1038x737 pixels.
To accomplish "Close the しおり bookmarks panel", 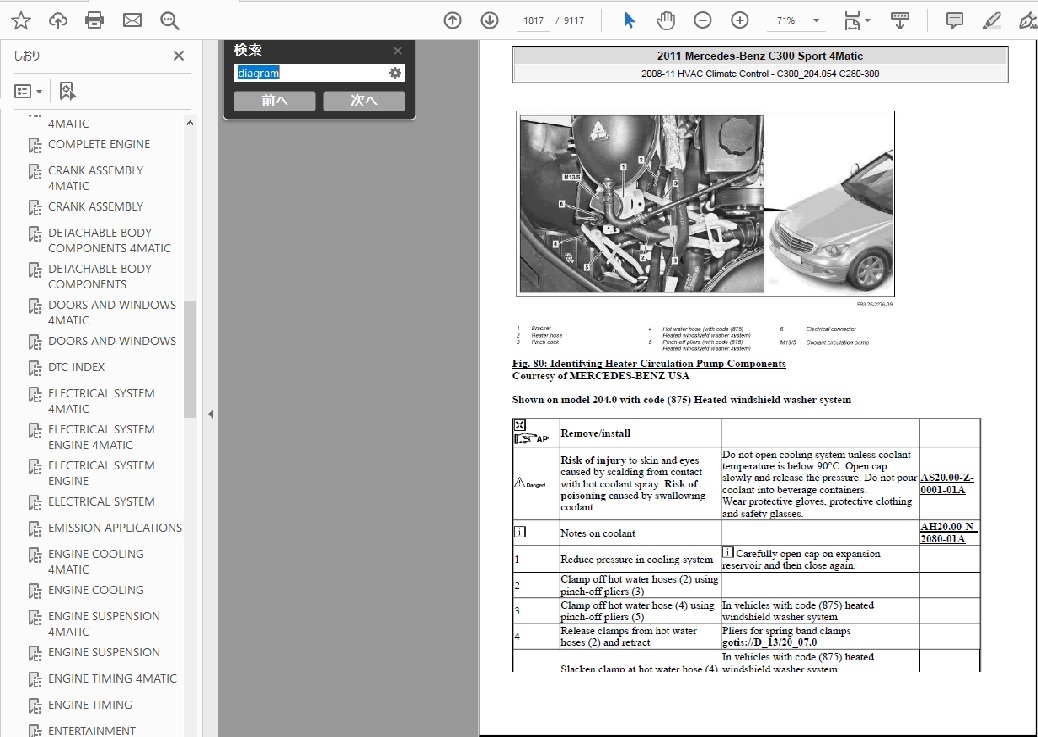I will (179, 56).
